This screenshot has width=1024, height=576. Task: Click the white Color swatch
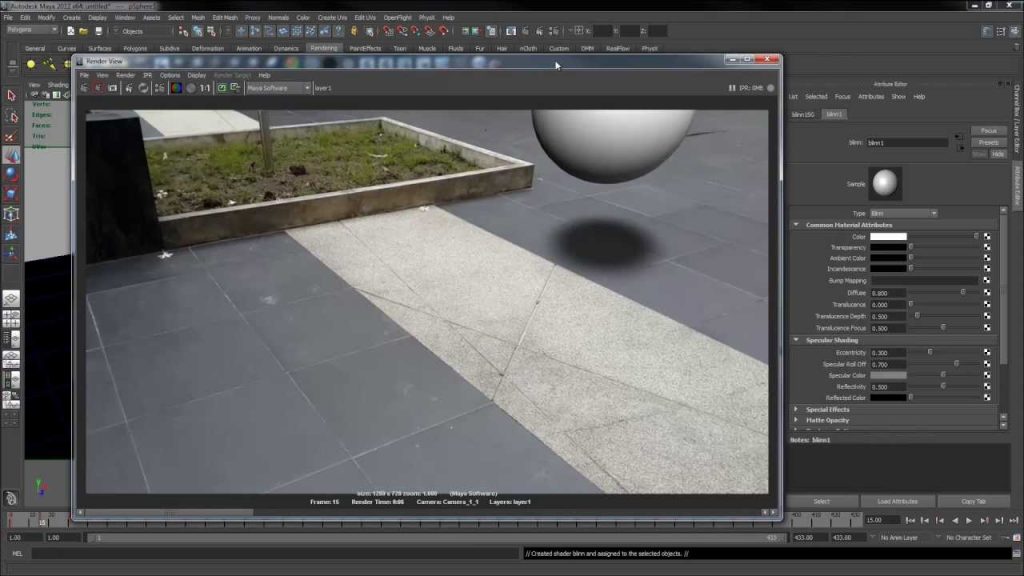(x=888, y=236)
